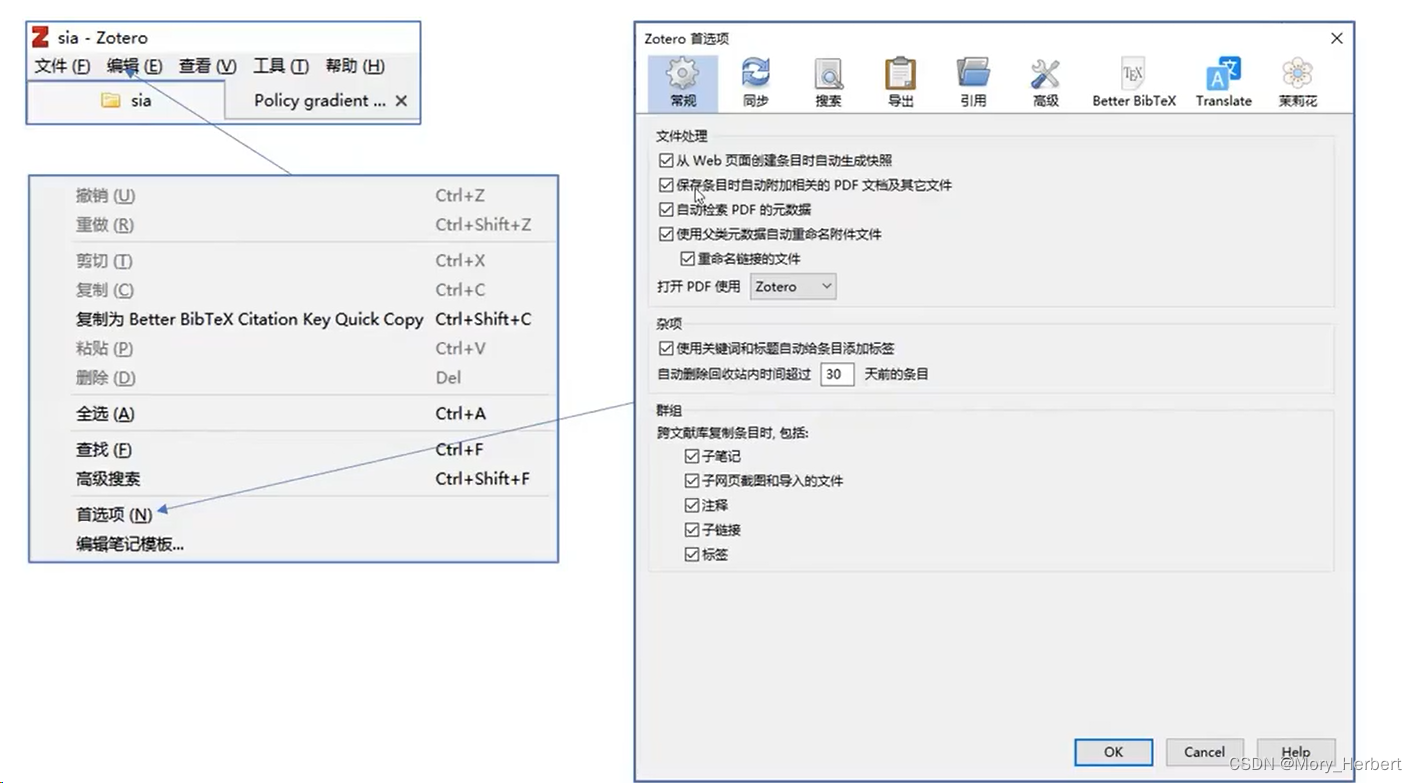Toggle 自动检索 PDF 的元数据 checkbox
This screenshot has height=783, width=1417.
click(666, 210)
